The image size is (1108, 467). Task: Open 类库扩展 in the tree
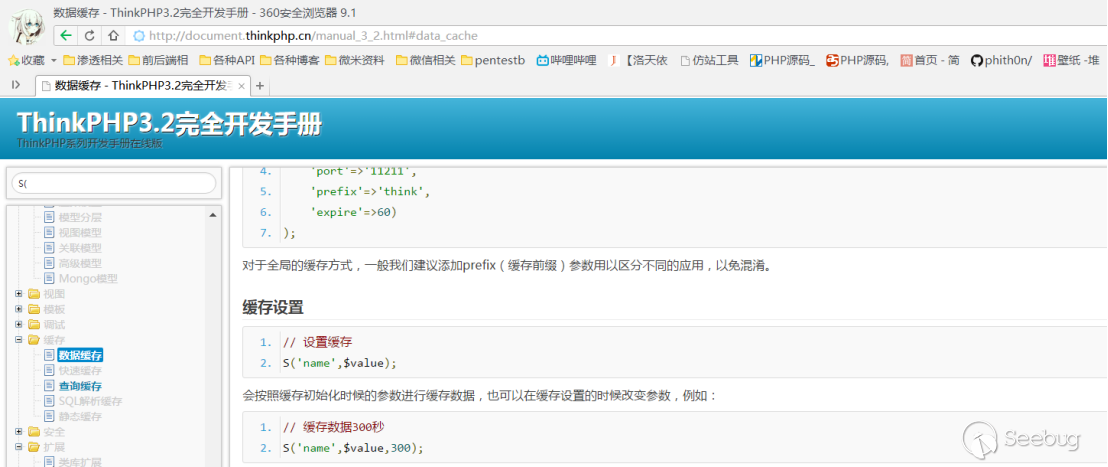coord(80,462)
